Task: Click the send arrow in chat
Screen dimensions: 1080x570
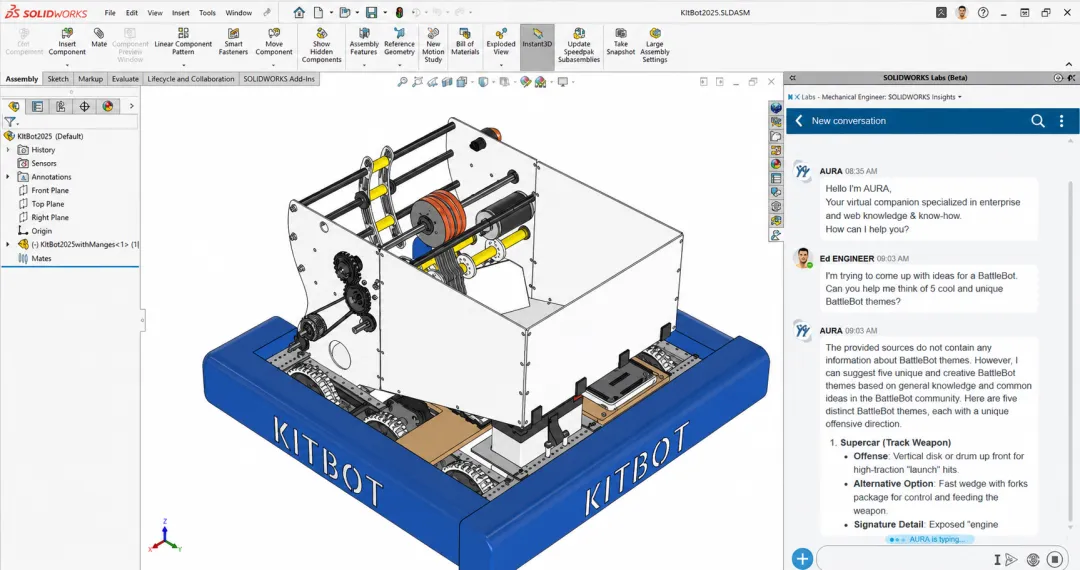Action: click(x=1011, y=560)
